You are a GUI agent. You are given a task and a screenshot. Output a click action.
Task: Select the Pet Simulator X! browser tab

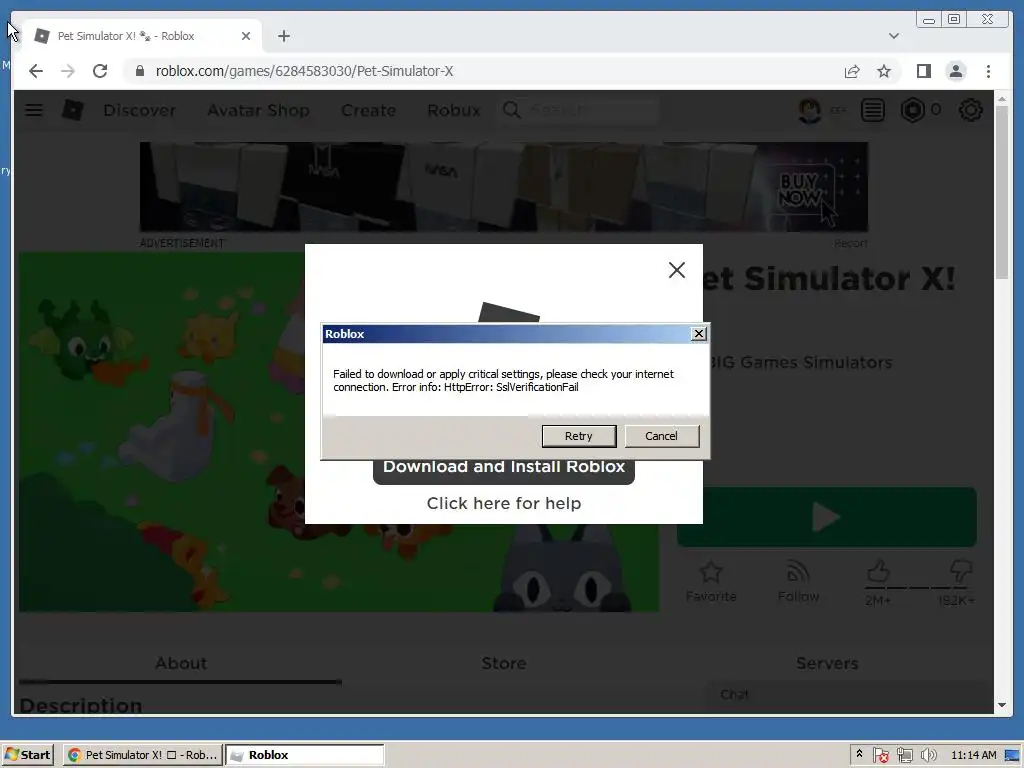142,36
